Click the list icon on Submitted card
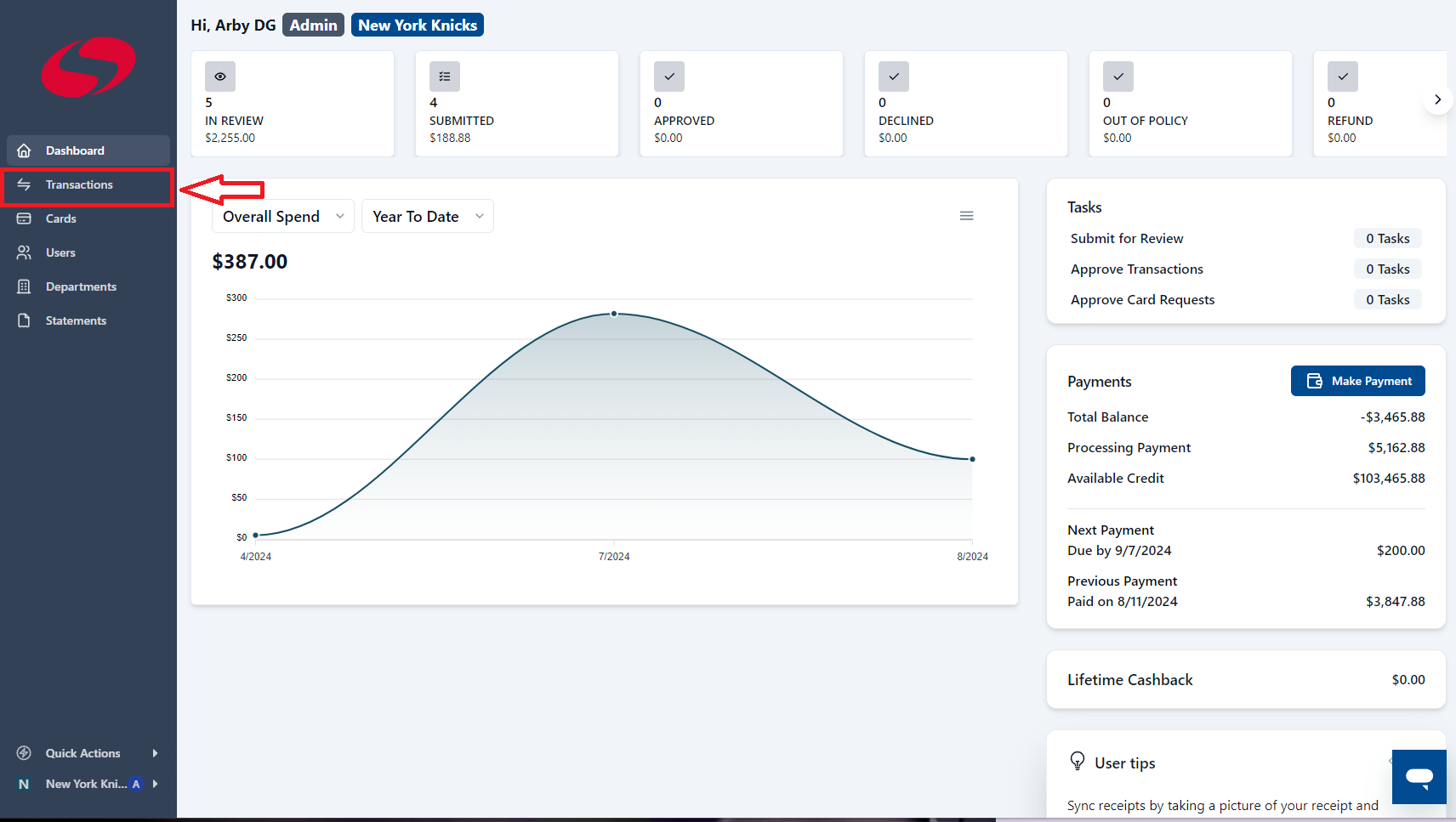This screenshot has width=1456, height=822. tap(445, 77)
